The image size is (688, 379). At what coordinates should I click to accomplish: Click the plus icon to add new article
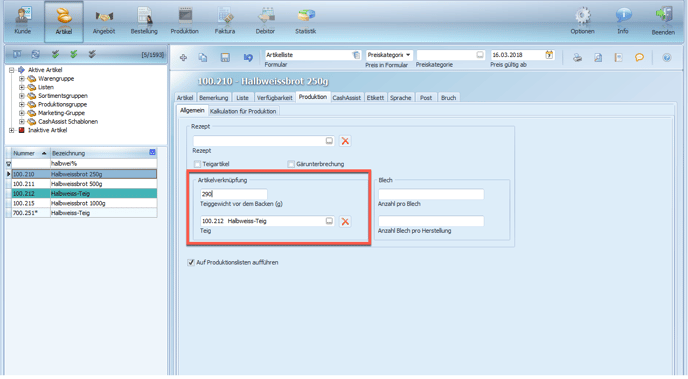pyautogui.click(x=183, y=57)
